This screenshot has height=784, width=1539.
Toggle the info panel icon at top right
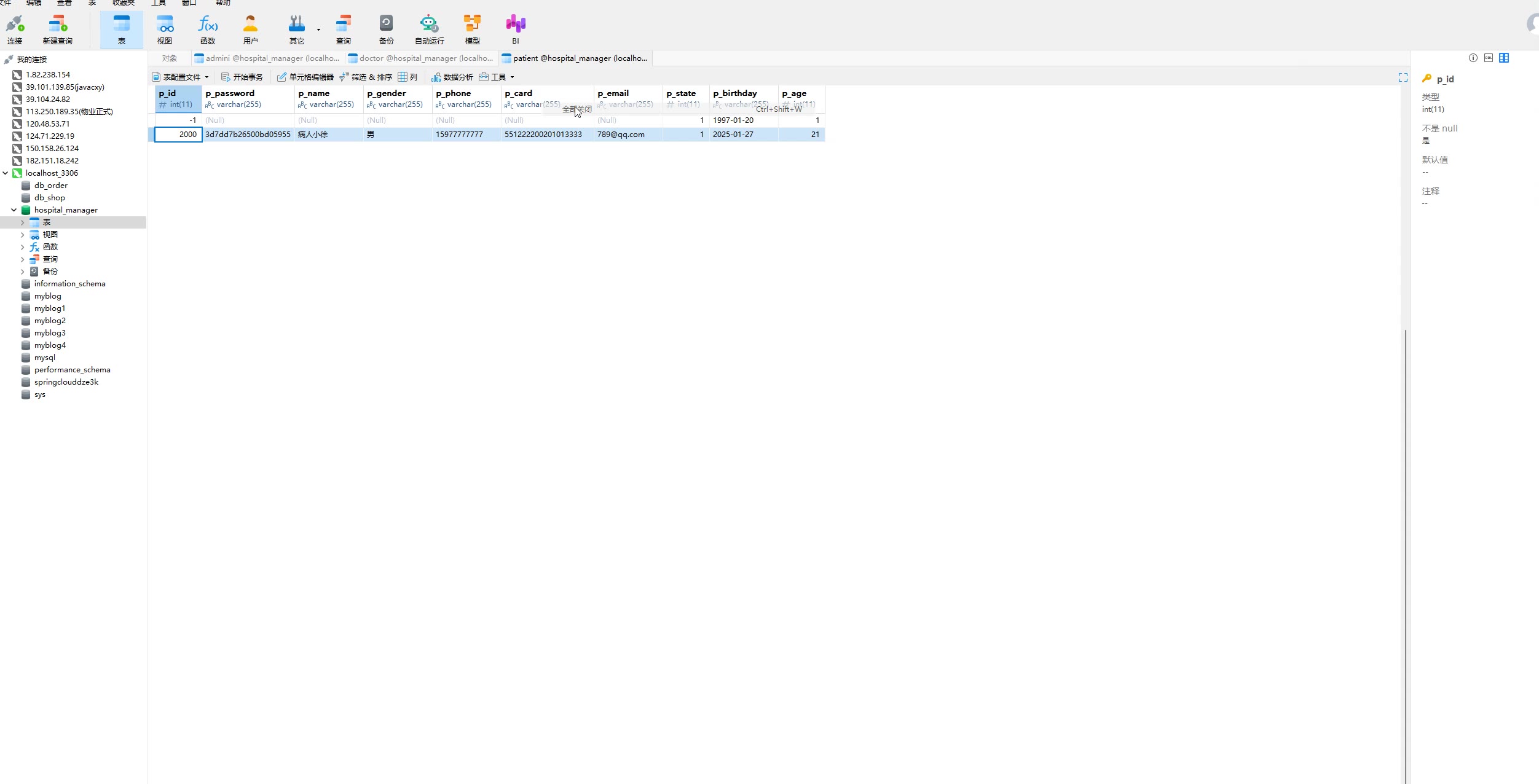pos(1473,58)
